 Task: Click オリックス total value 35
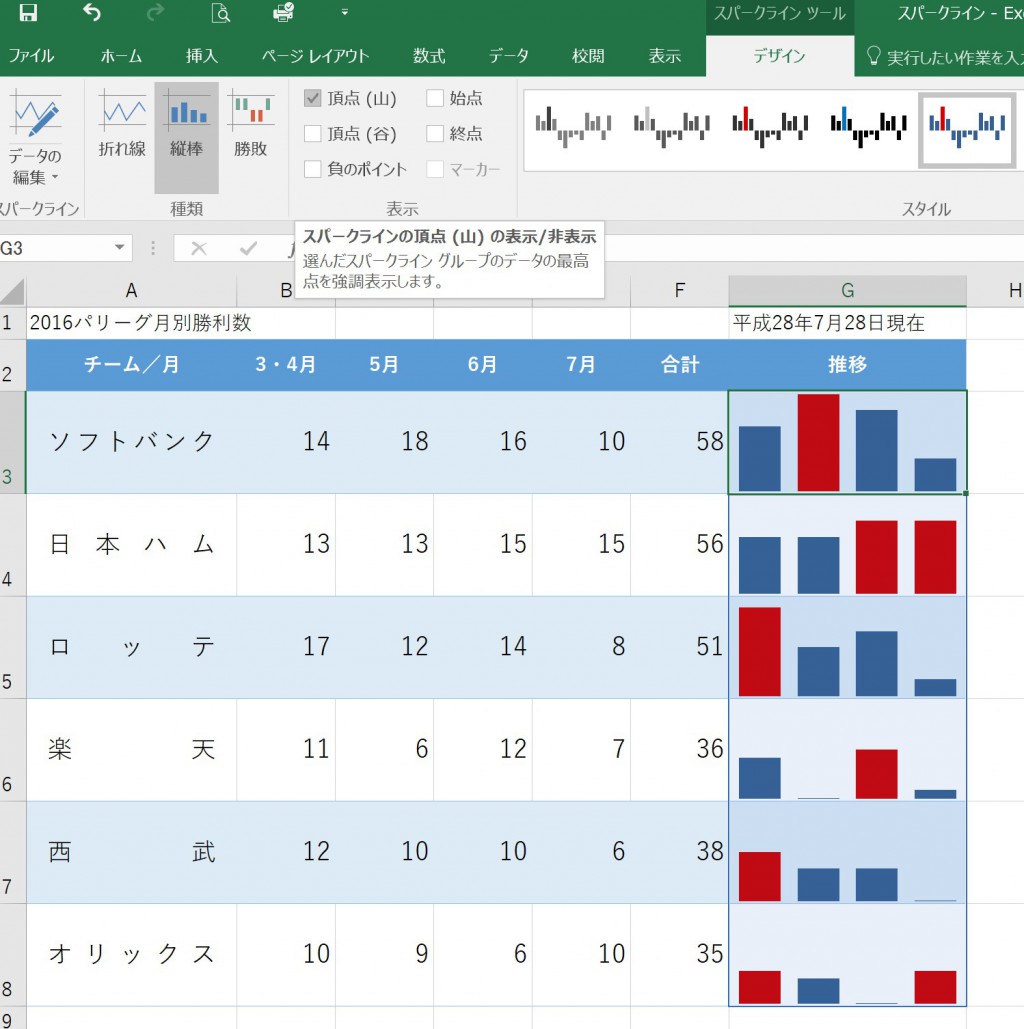679,955
